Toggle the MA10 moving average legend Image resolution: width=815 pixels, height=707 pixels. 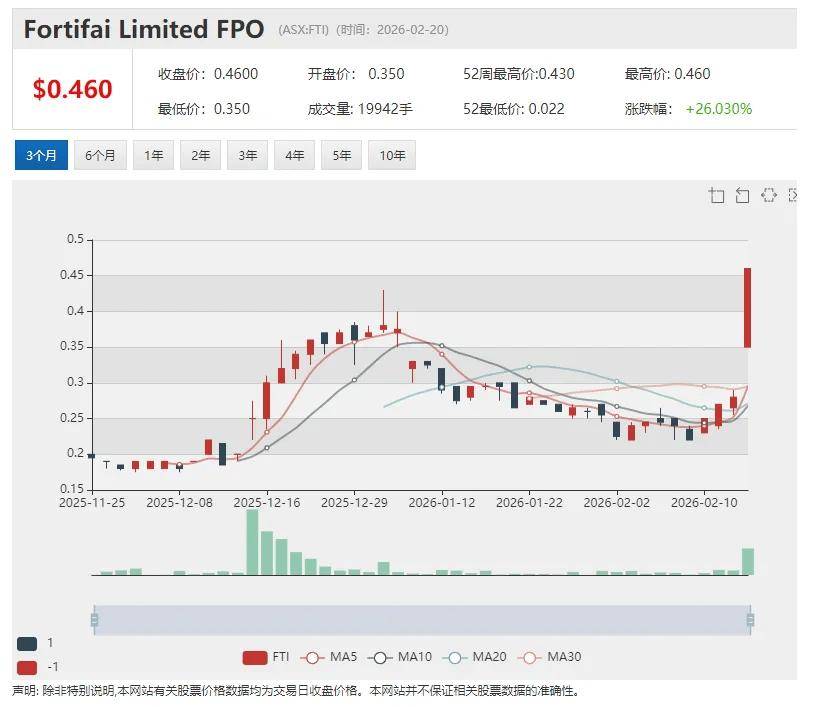[x=401, y=657]
